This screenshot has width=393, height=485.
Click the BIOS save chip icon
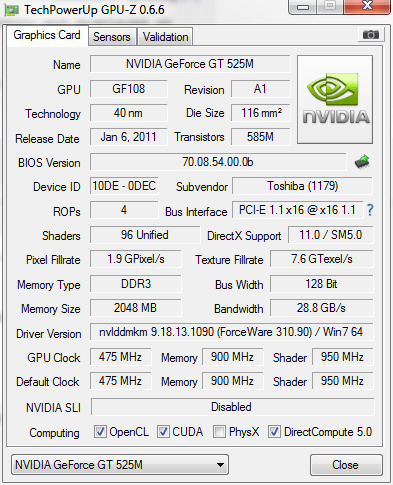(x=362, y=162)
